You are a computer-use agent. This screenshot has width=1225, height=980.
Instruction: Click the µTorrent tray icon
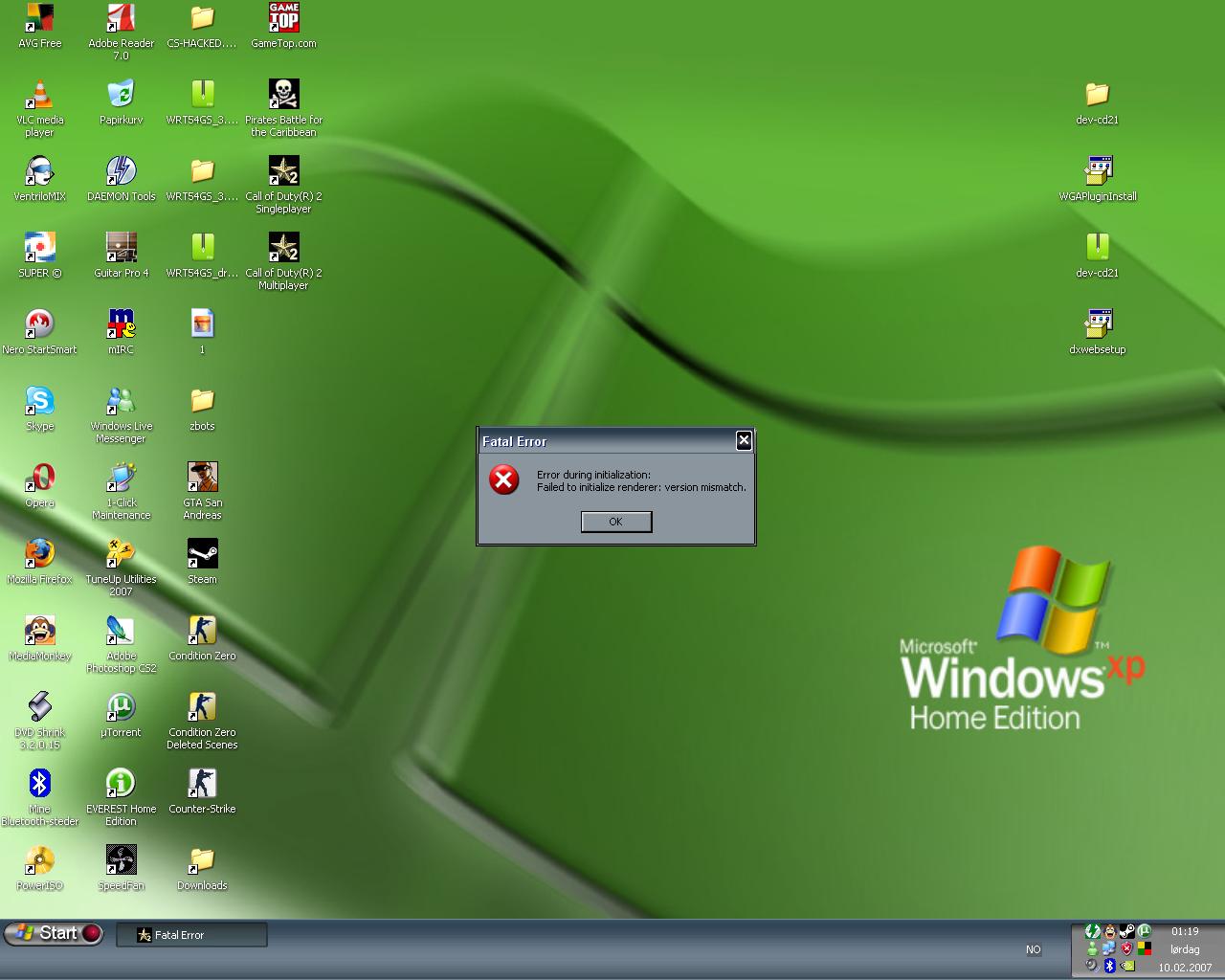pyautogui.click(x=1145, y=931)
